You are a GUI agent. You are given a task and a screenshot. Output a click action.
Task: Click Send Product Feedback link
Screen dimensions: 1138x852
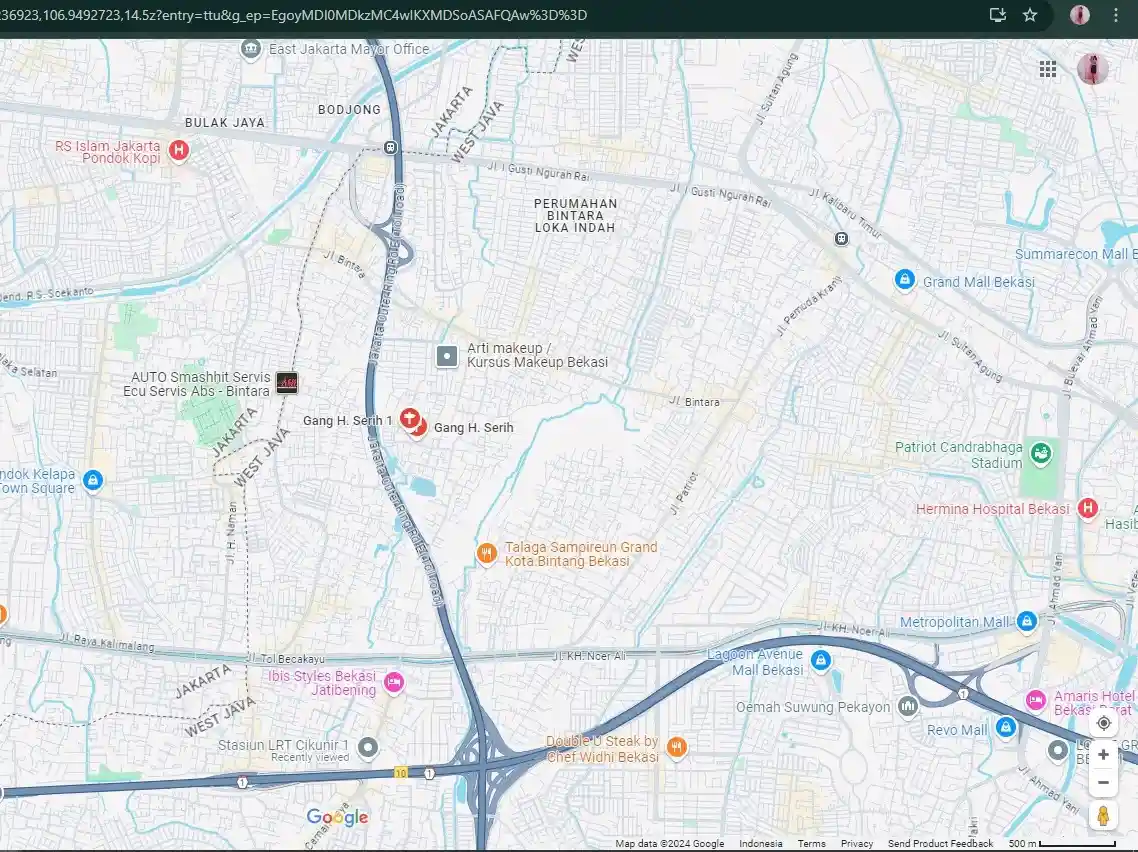[x=940, y=844]
